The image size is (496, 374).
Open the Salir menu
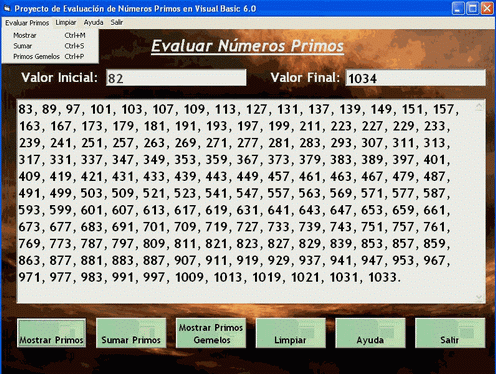click(117, 22)
